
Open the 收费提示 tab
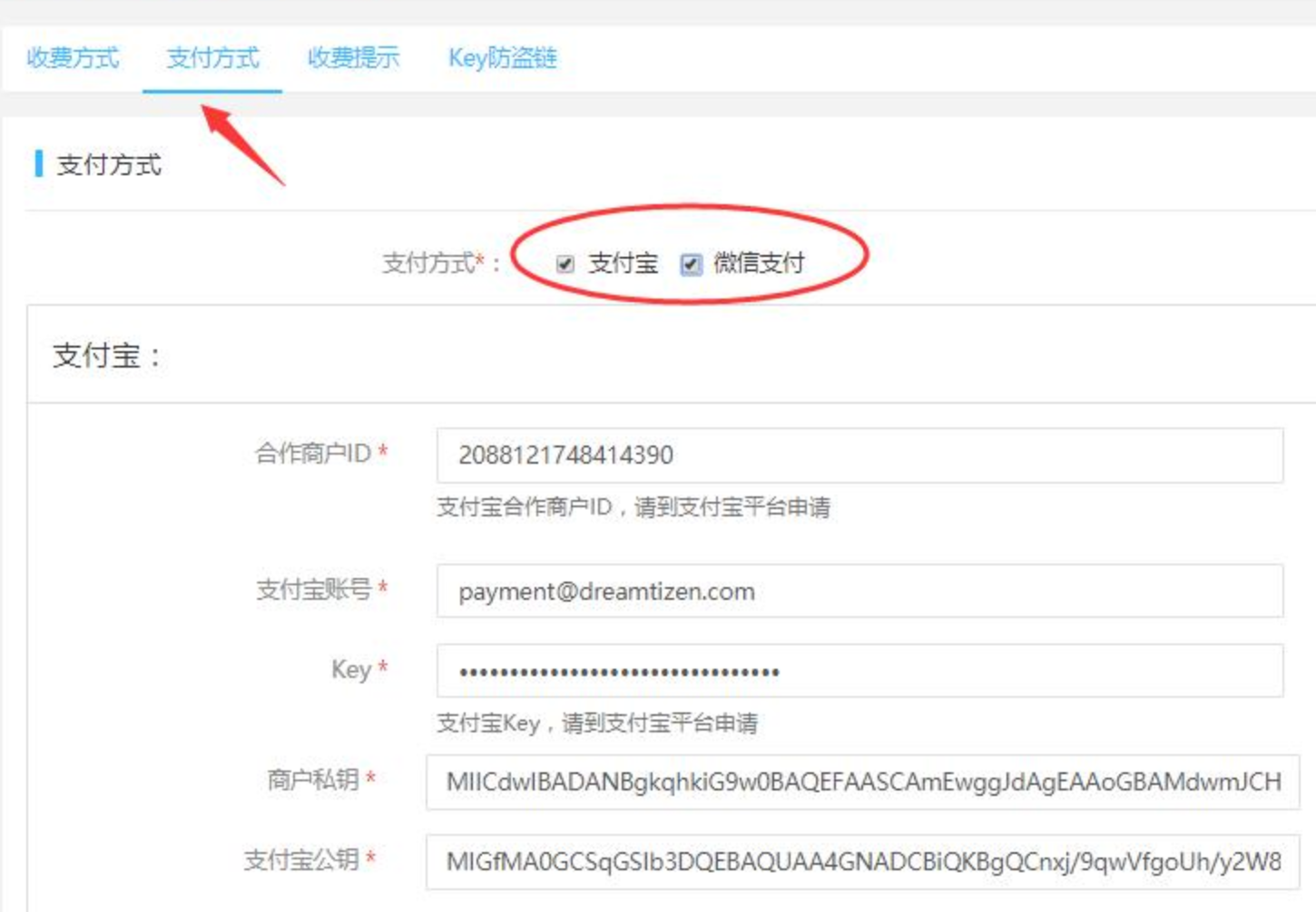point(353,58)
